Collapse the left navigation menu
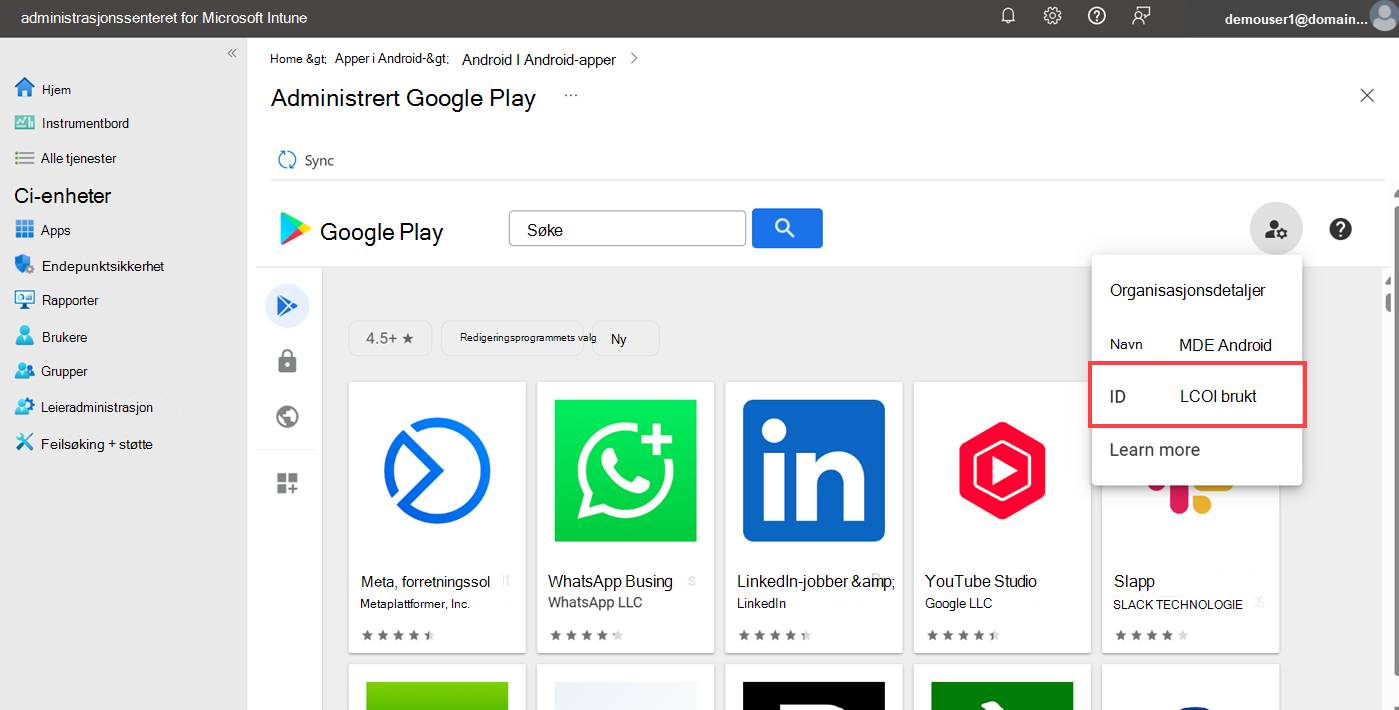The height and width of the screenshot is (710, 1399). (x=231, y=53)
